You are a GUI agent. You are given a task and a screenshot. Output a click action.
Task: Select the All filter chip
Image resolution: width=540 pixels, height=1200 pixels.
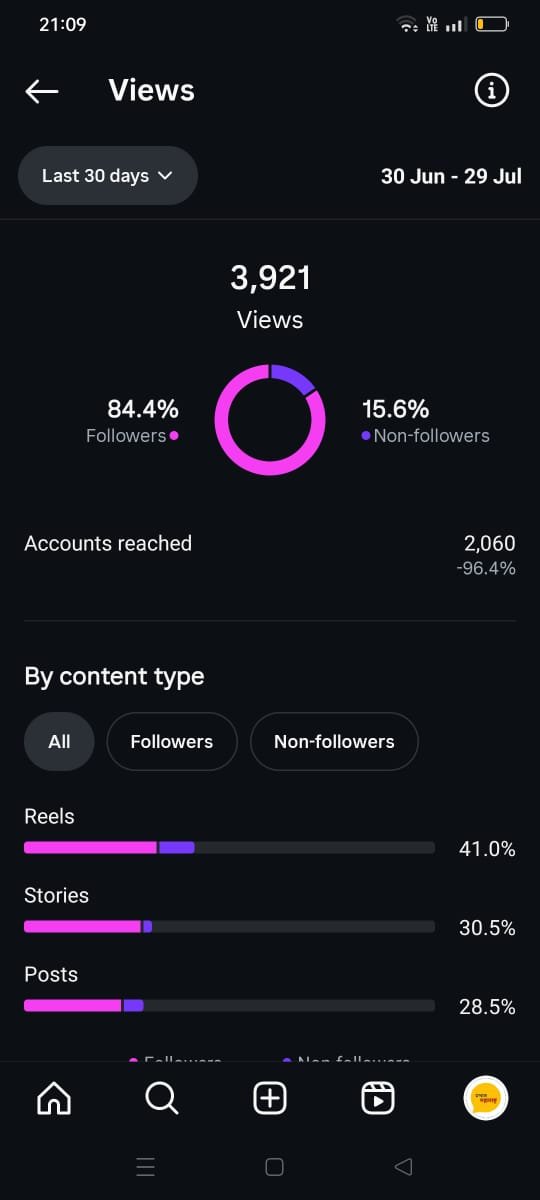click(59, 742)
